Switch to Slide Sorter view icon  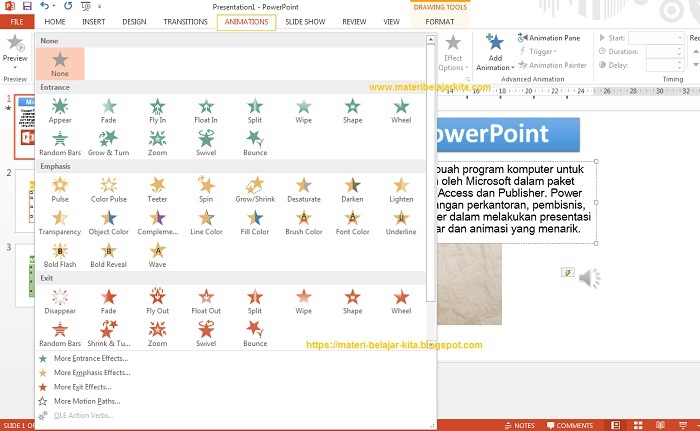(x=638, y=425)
